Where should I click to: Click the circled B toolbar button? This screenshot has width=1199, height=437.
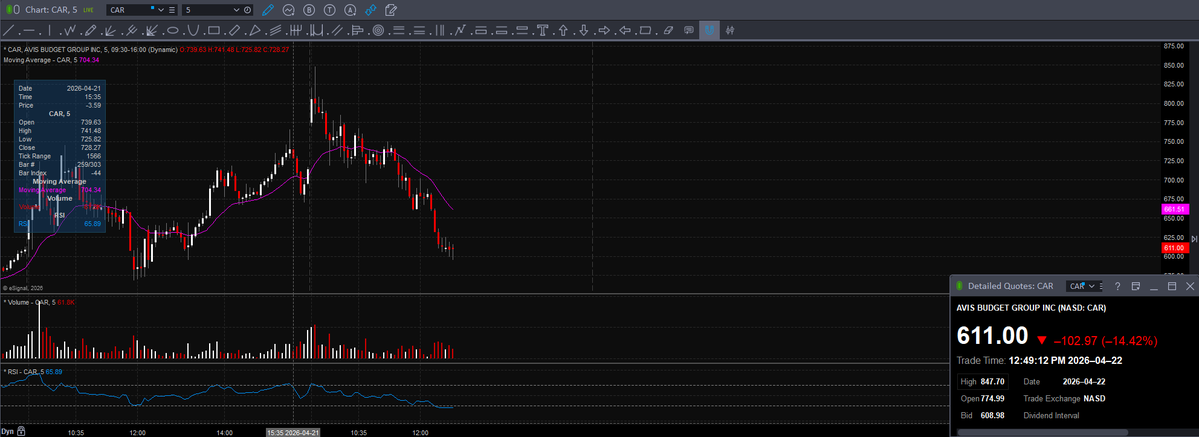309,10
